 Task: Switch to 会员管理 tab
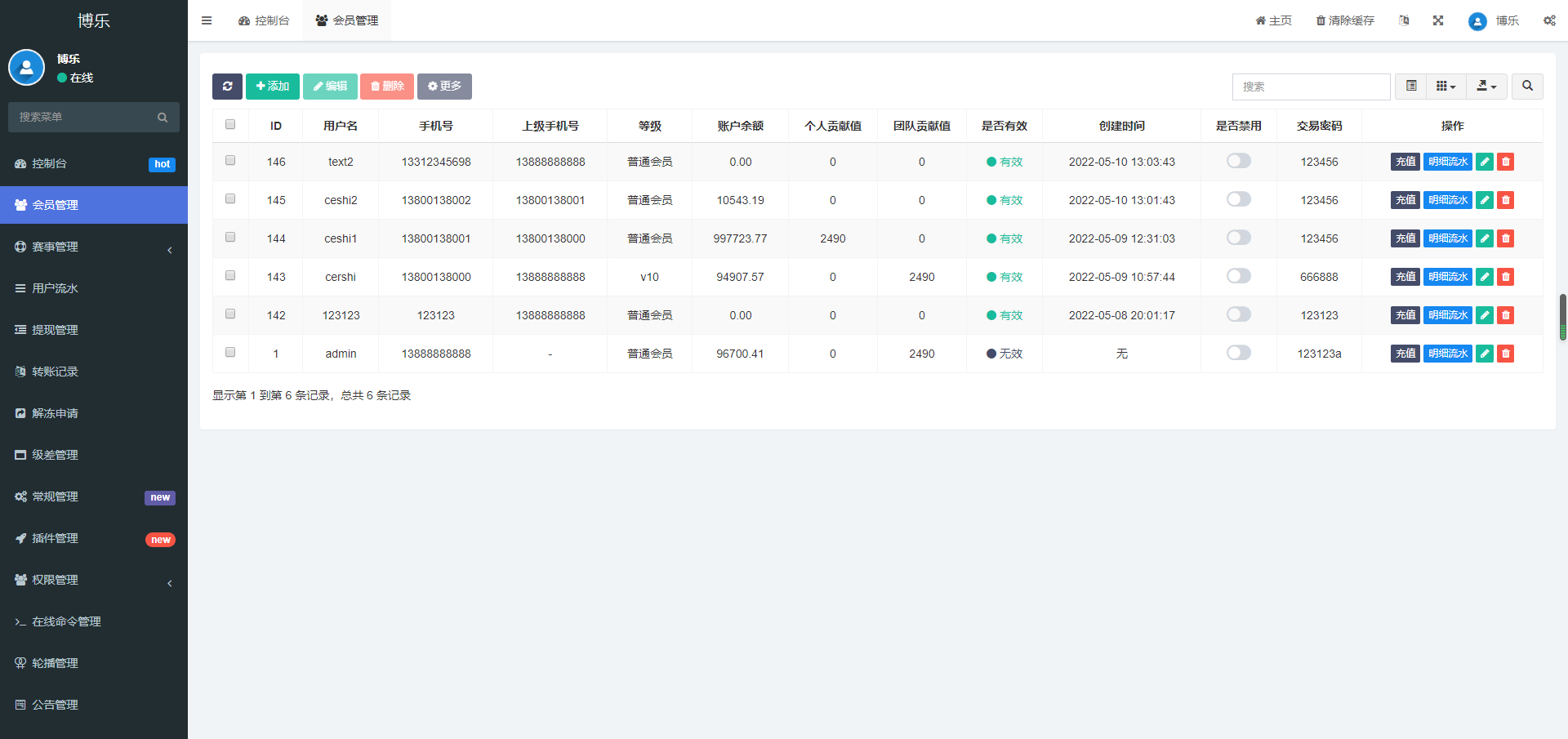click(x=347, y=20)
